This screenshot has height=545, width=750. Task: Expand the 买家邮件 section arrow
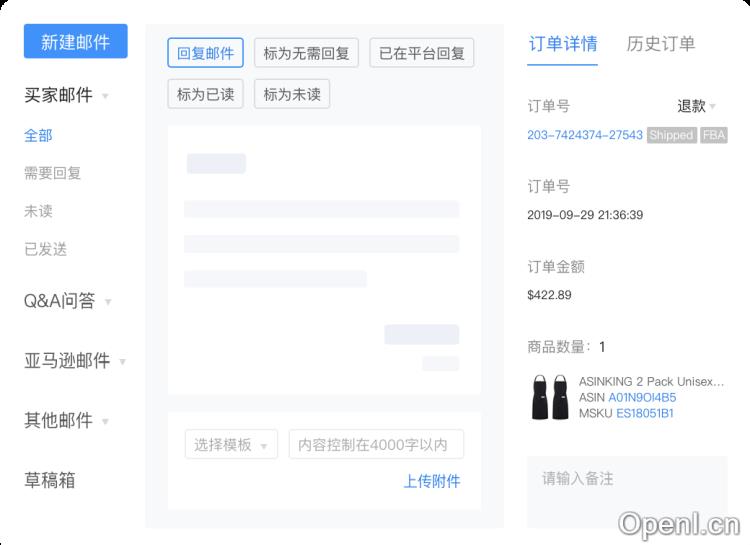[x=106, y=97]
